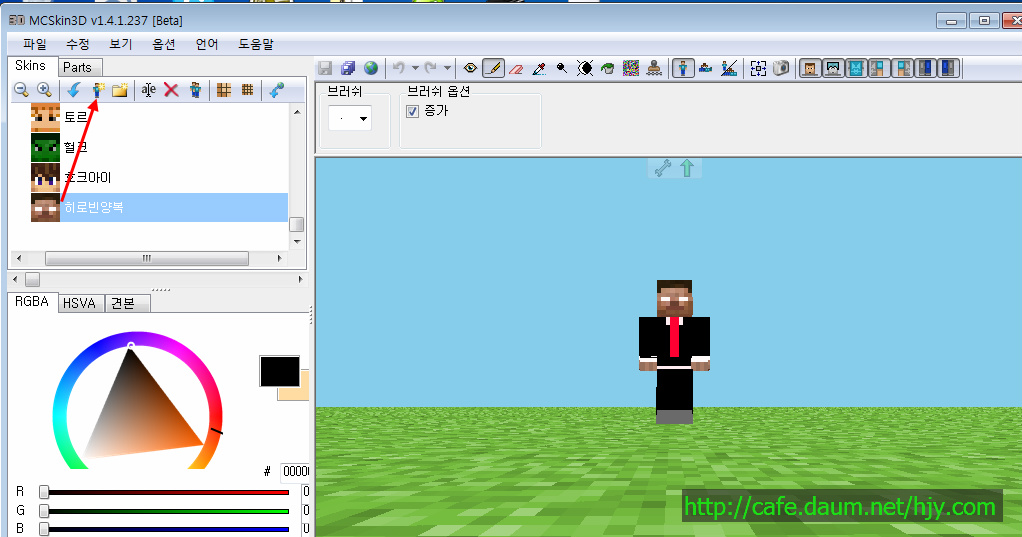Open the 보기 menu

coord(121,44)
